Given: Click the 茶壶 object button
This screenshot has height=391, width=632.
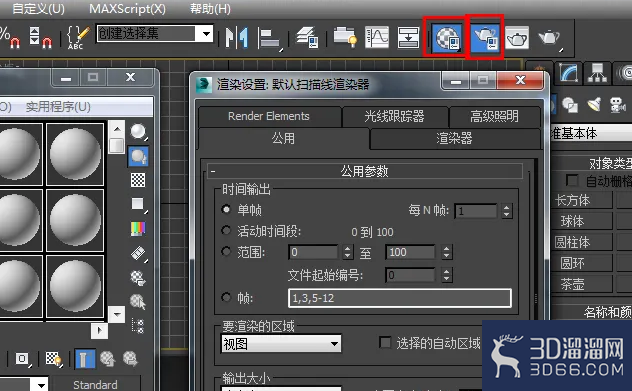Looking at the screenshot, I should pyautogui.click(x=583, y=284).
